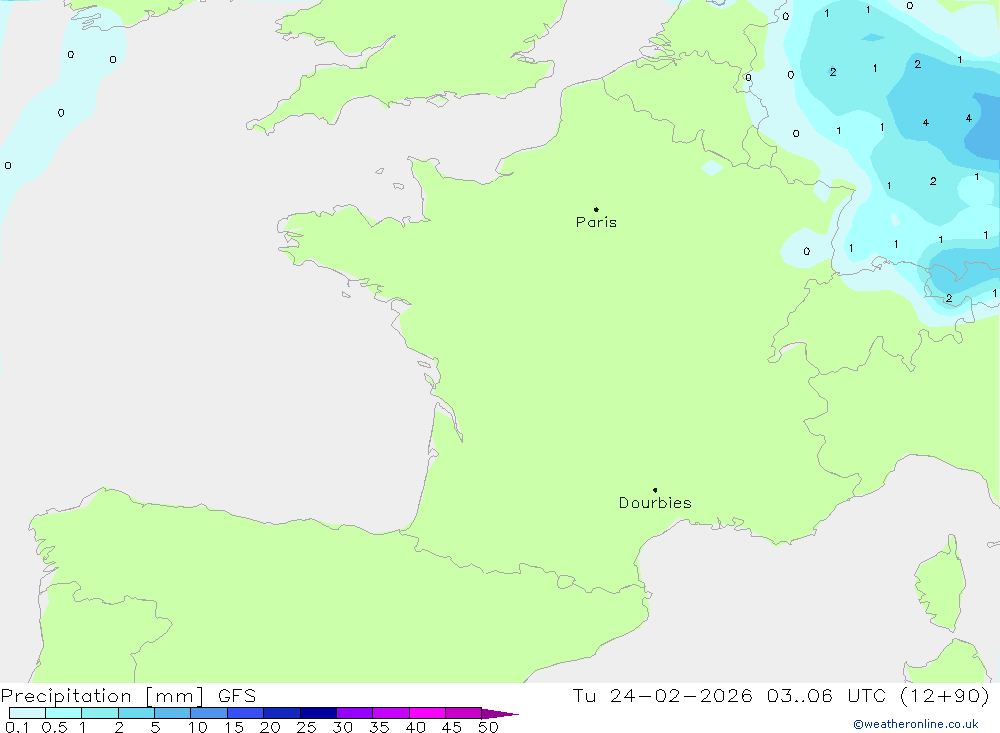Select the Paris city label
Image resolution: width=1000 pixels, height=733 pixels.
(x=596, y=222)
